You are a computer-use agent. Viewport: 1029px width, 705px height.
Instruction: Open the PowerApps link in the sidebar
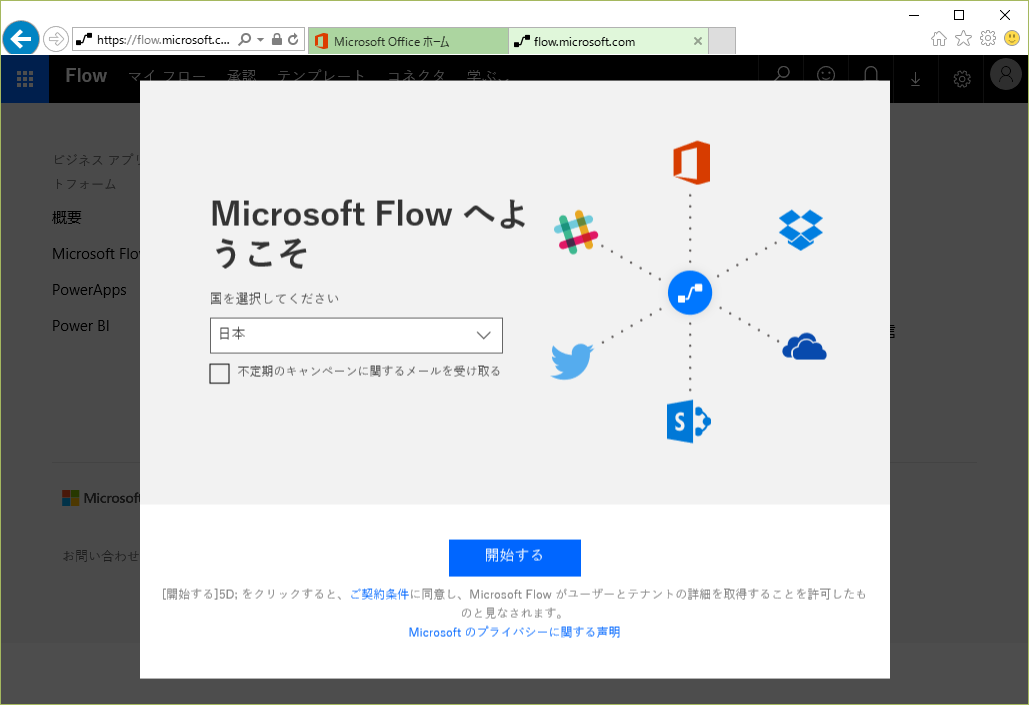(89, 289)
